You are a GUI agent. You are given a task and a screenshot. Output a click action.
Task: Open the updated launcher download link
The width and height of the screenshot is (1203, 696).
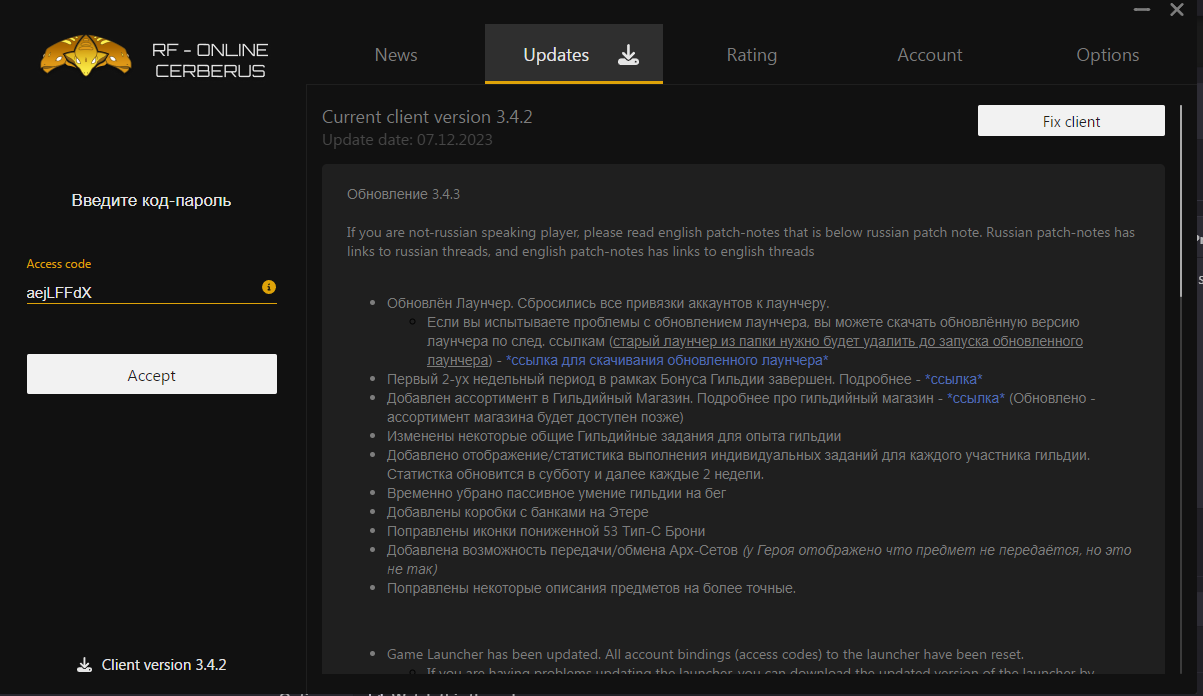667,360
